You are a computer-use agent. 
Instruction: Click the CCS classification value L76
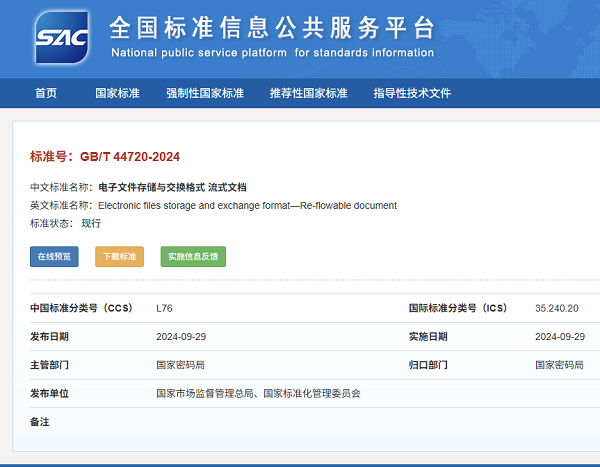[164, 308]
